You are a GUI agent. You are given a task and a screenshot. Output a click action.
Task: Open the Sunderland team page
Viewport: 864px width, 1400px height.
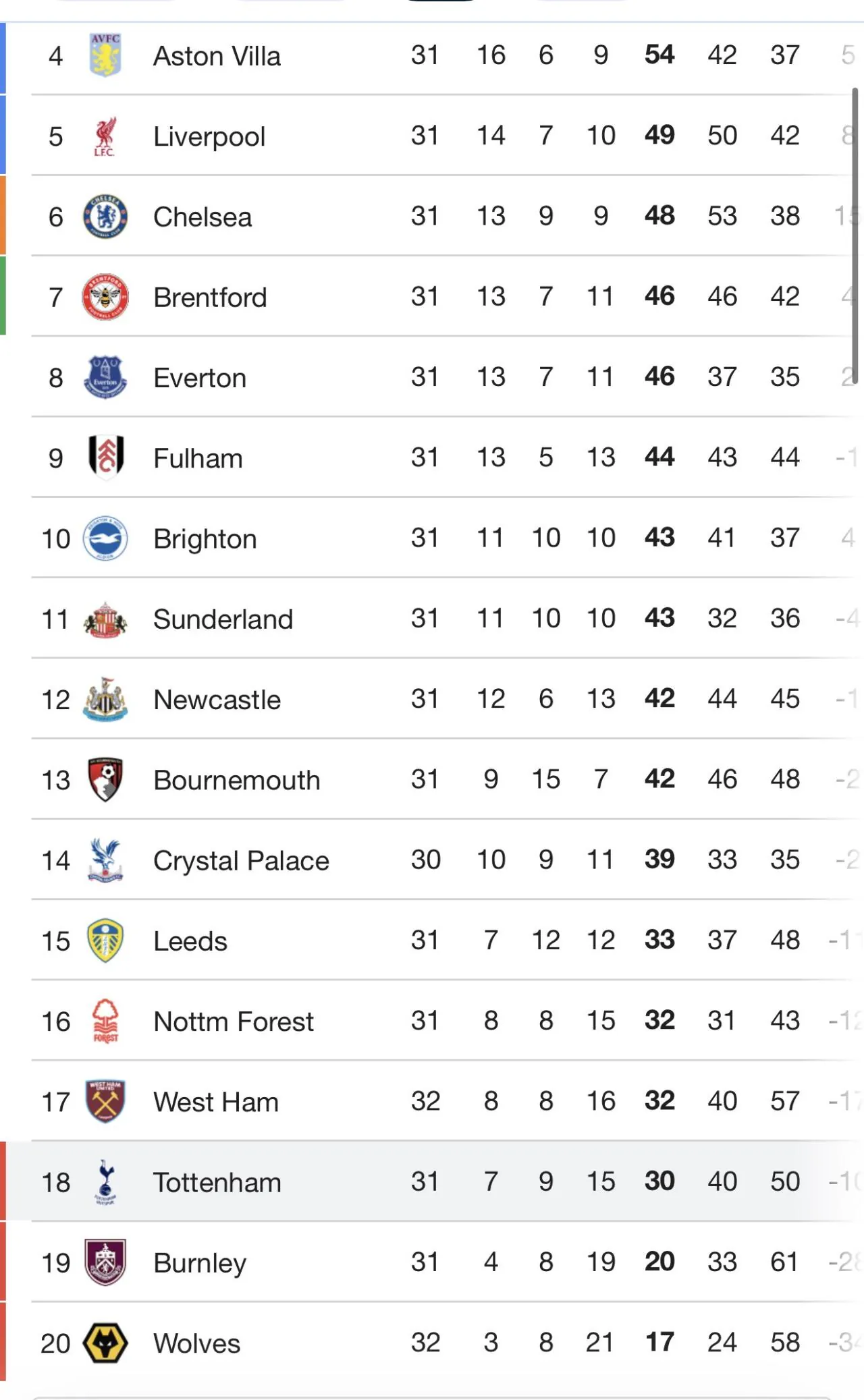pos(223,619)
